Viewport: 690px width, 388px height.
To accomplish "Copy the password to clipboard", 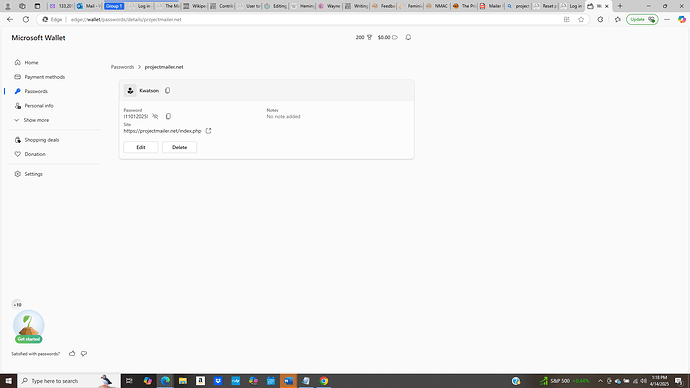I will point(168,117).
